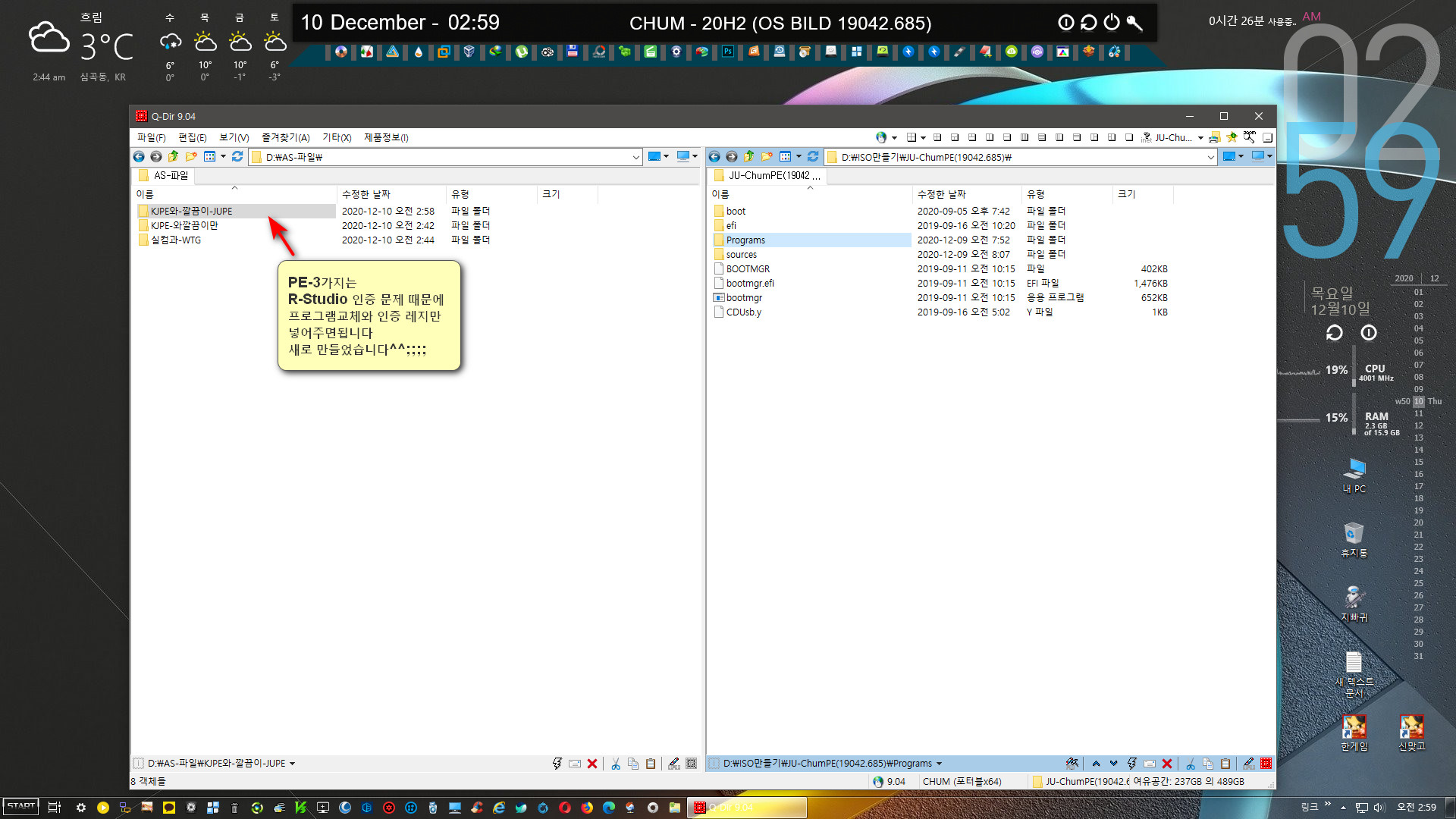This screenshot has height=819, width=1456.
Task: Go up one folder in left pane
Action: tap(174, 157)
